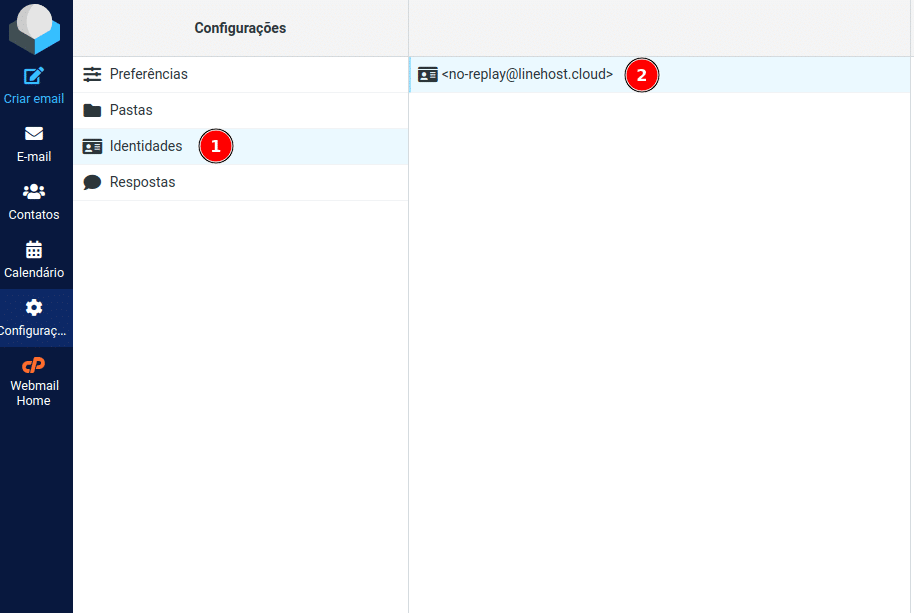The image size is (914, 613).
Task: Go to the Respostas section
Action: pos(142,182)
